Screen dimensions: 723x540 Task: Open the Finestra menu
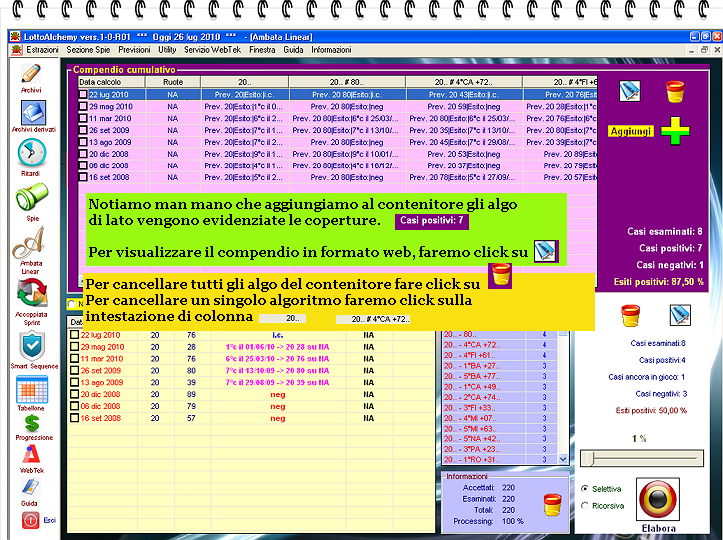[x=262, y=50]
